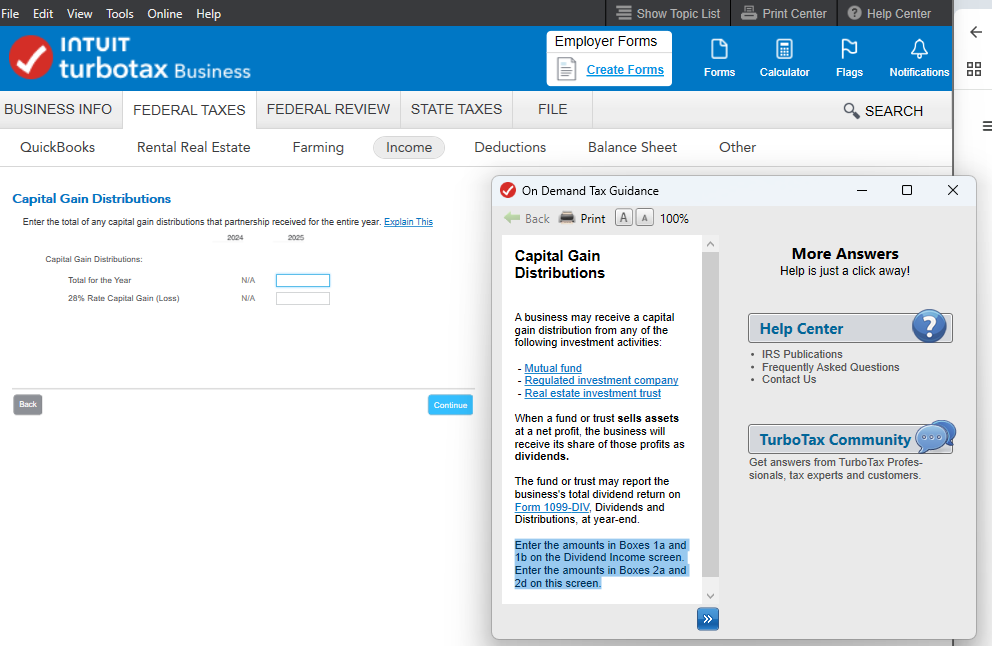
Task: Click the grid icon in right sidebar
Action: point(974,69)
